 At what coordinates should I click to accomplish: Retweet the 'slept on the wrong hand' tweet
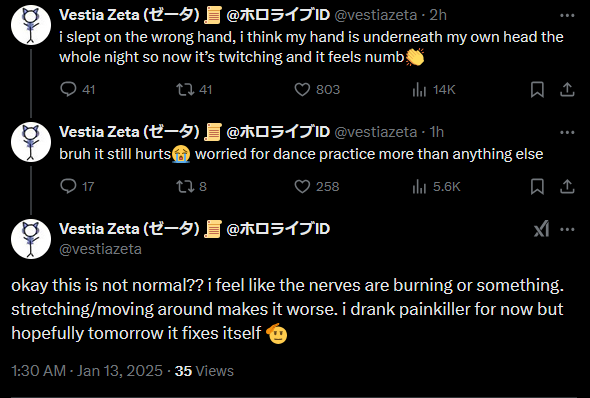194,90
